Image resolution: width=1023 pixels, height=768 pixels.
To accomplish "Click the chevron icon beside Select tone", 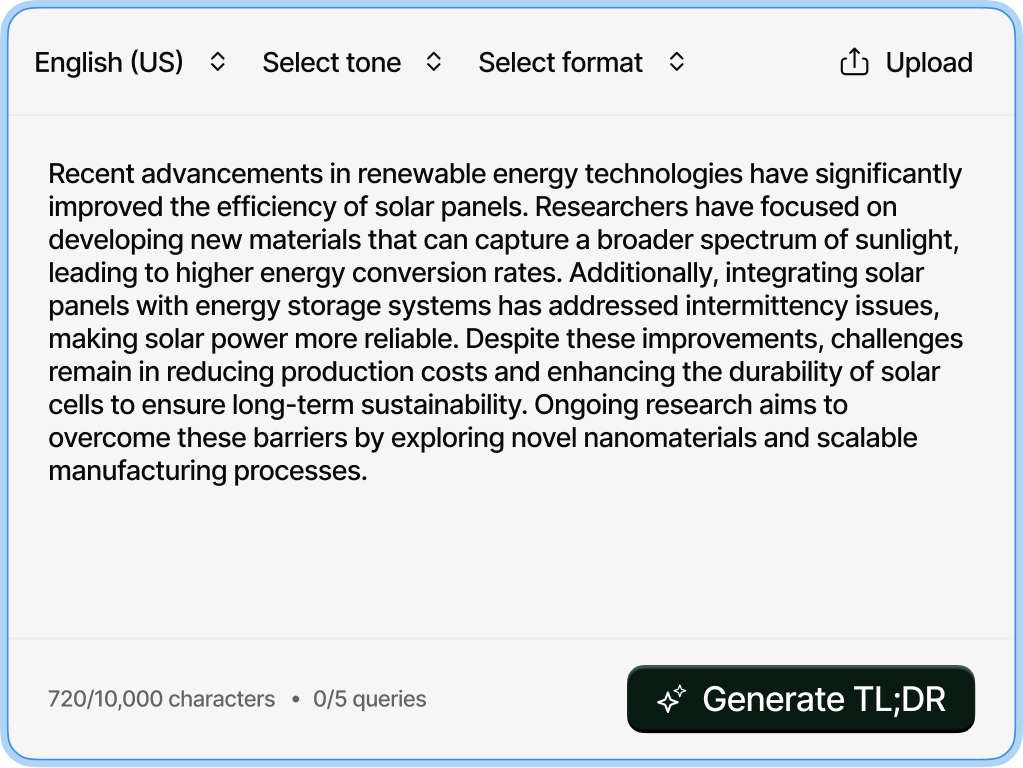I will tap(434, 62).
